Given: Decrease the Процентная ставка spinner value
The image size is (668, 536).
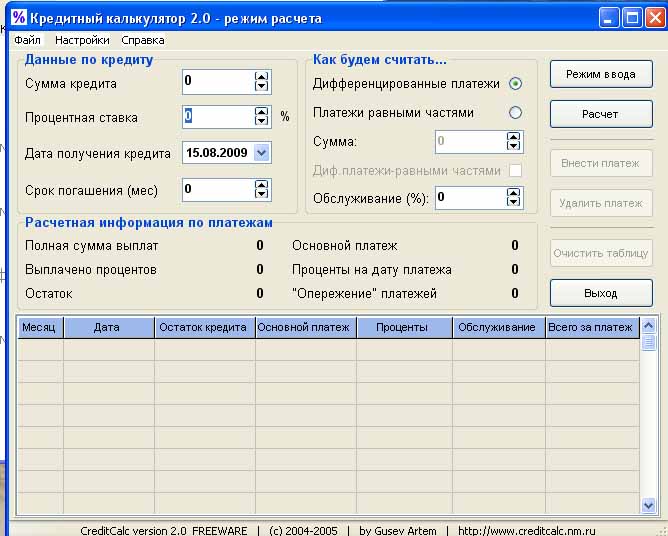Looking at the screenshot, I should coord(261,122).
